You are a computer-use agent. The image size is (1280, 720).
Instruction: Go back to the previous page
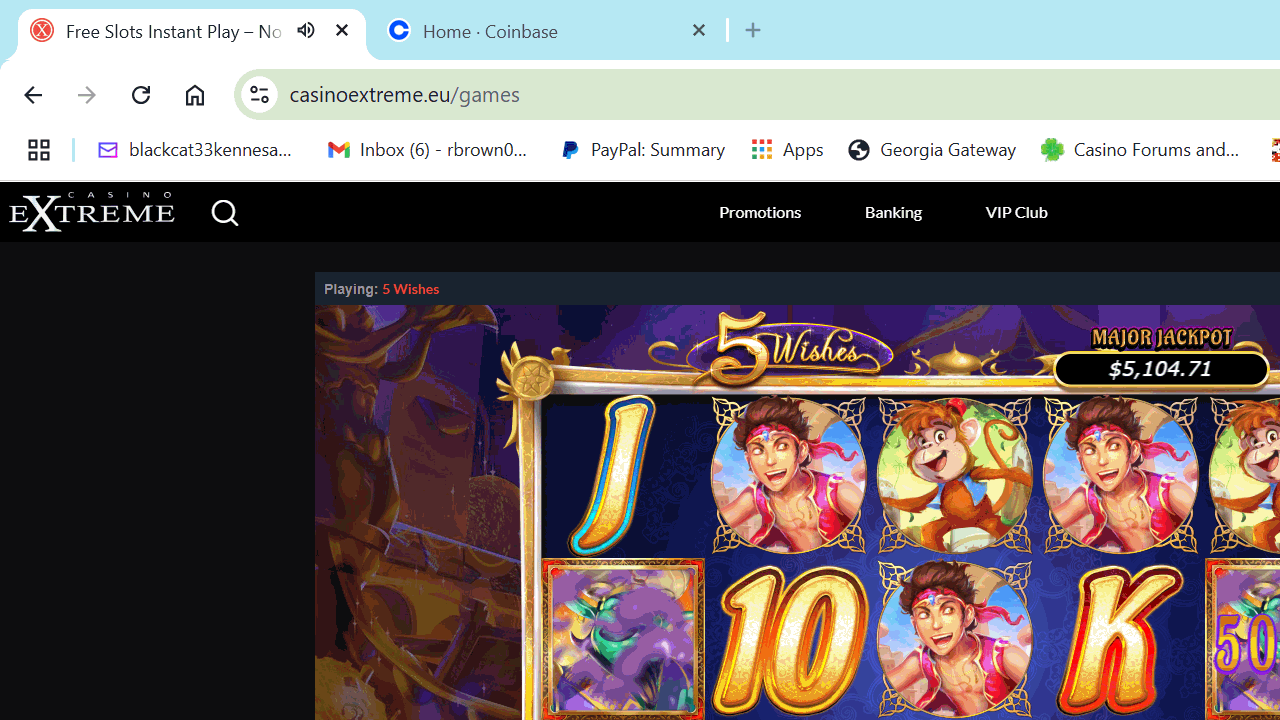click(x=33, y=95)
